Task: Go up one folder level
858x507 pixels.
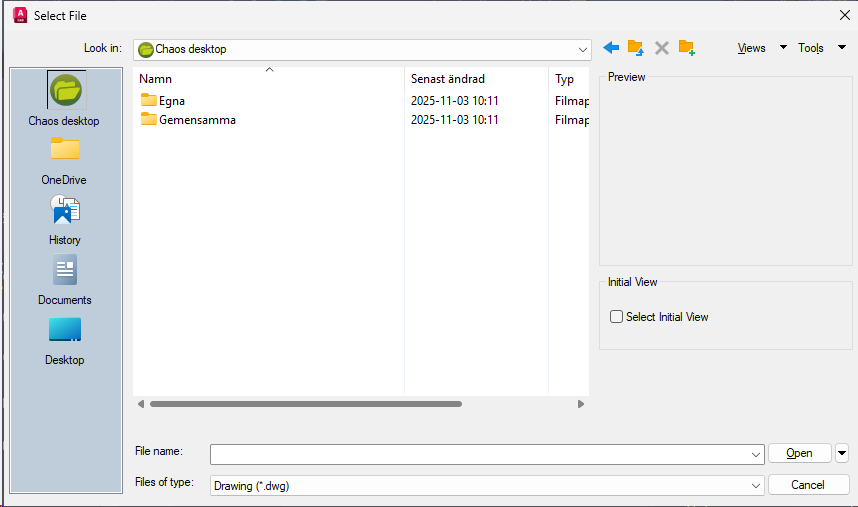Action: click(x=635, y=48)
